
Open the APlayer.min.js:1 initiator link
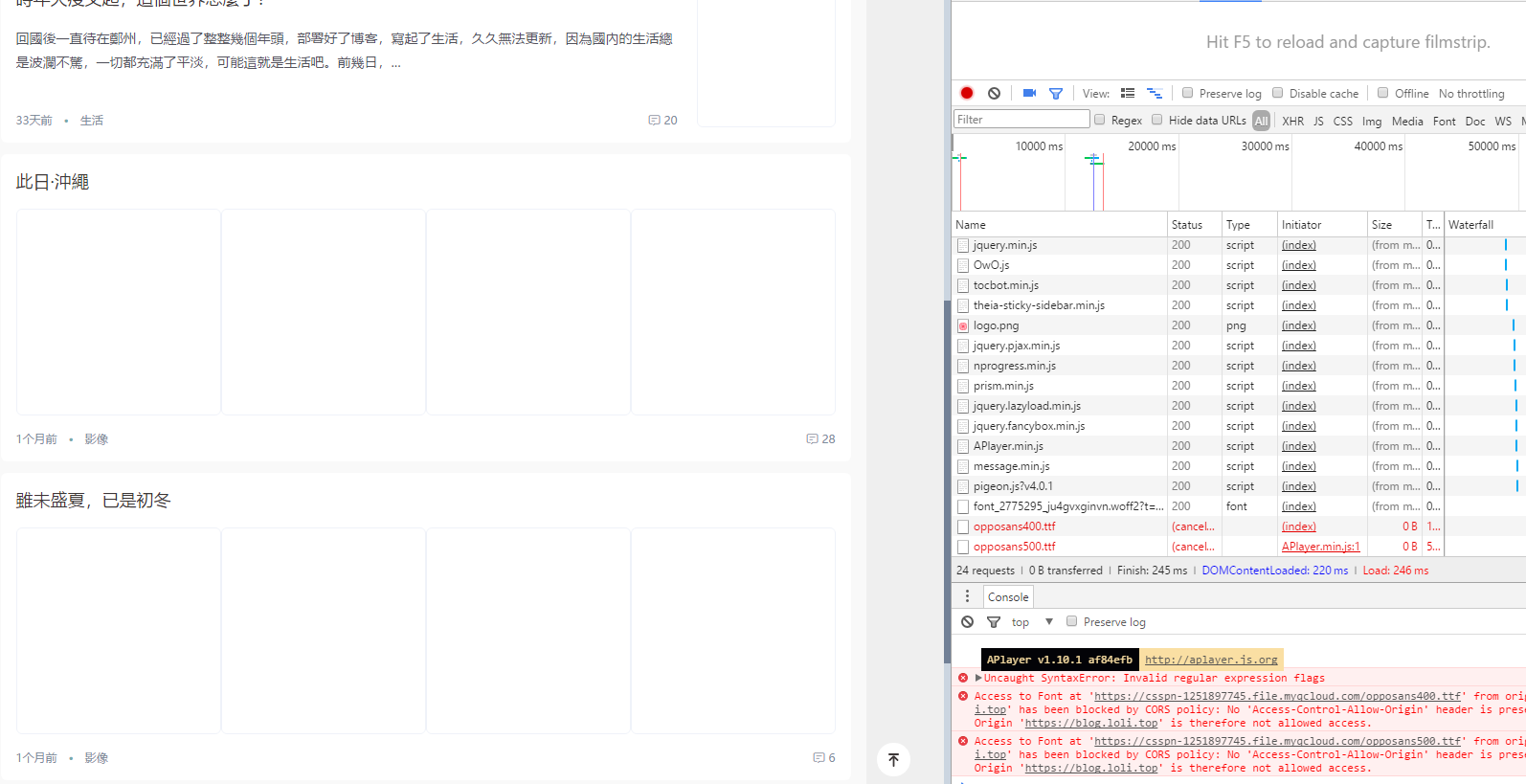(x=1320, y=547)
